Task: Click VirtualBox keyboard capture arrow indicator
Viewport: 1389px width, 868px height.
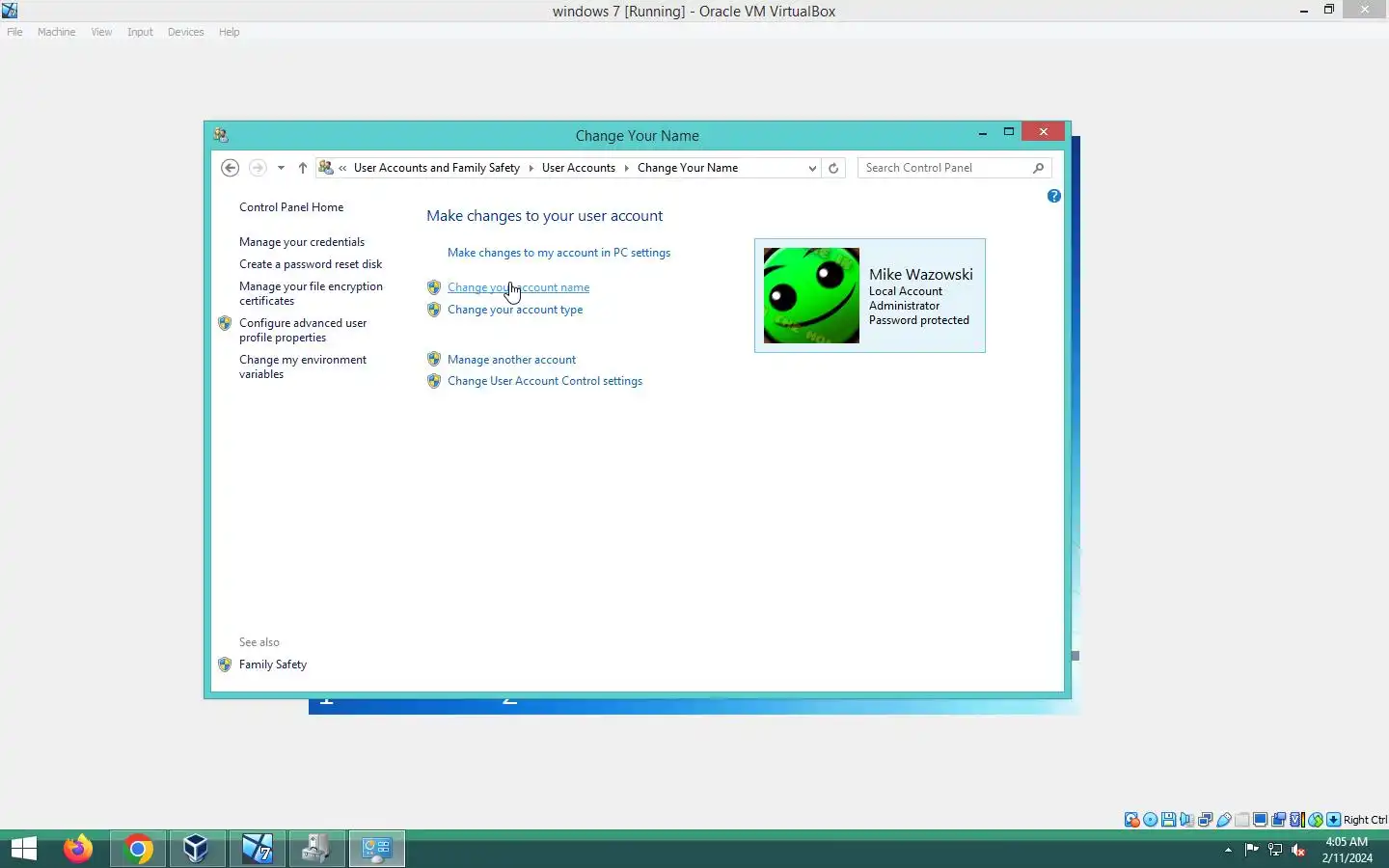Action: click(x=1333, y=820)
